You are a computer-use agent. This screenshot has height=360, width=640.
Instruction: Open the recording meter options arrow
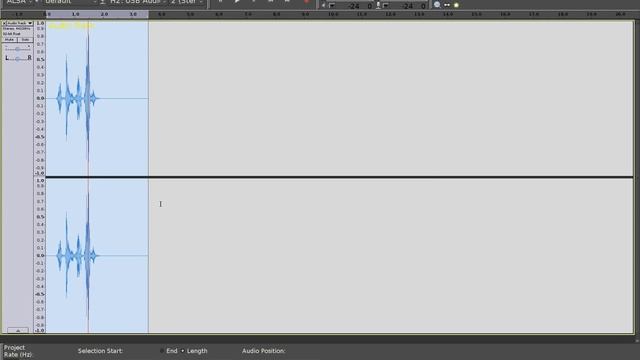(386, 5)
